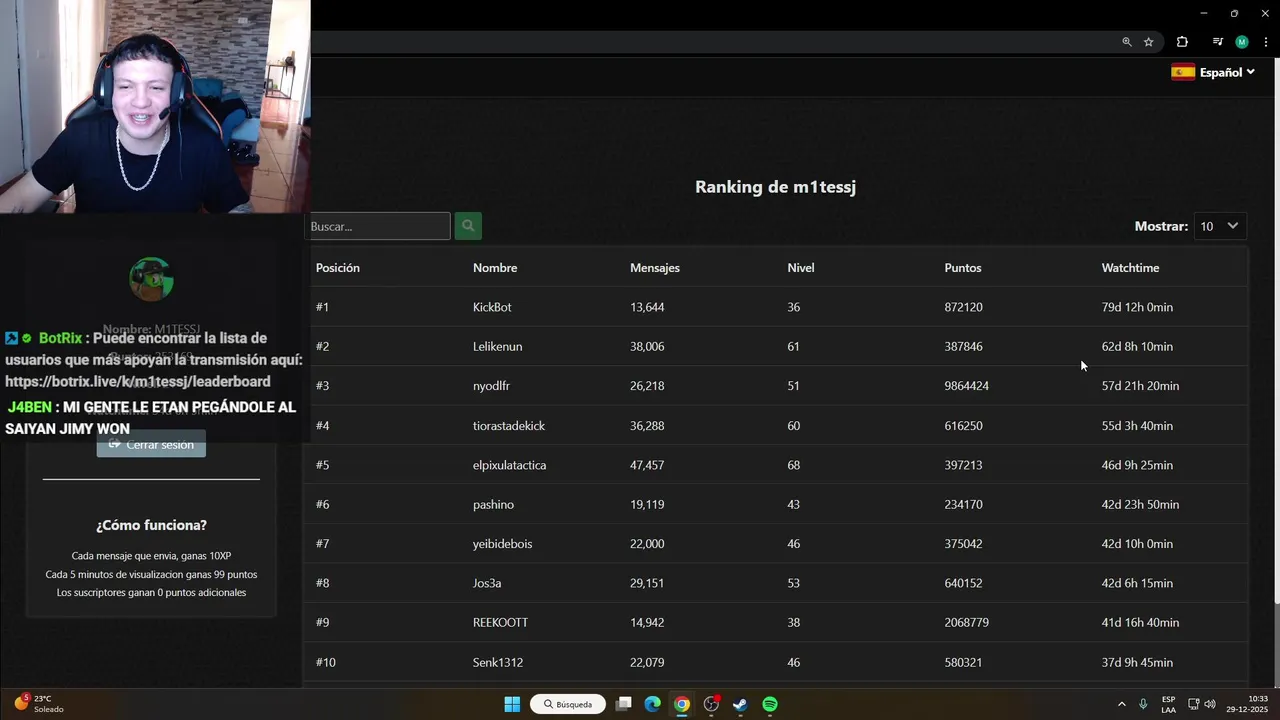This screenshot has width=1280, height=720.
Task: Click the Mensajes column header
Action: [655, 268]
